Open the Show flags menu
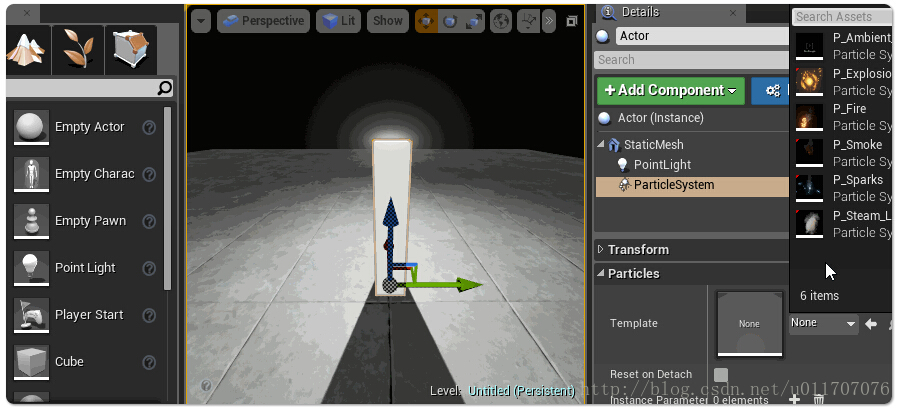Screen dimensions: 901x409 (x=388, y=21)
